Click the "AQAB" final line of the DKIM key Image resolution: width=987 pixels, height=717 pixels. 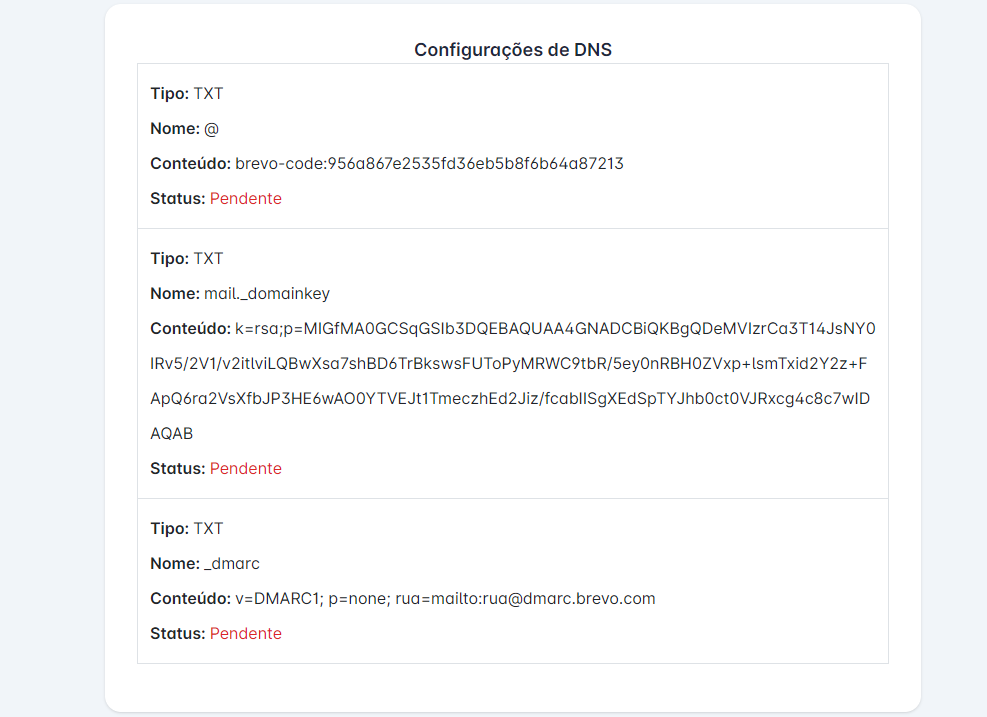[171, 433]
